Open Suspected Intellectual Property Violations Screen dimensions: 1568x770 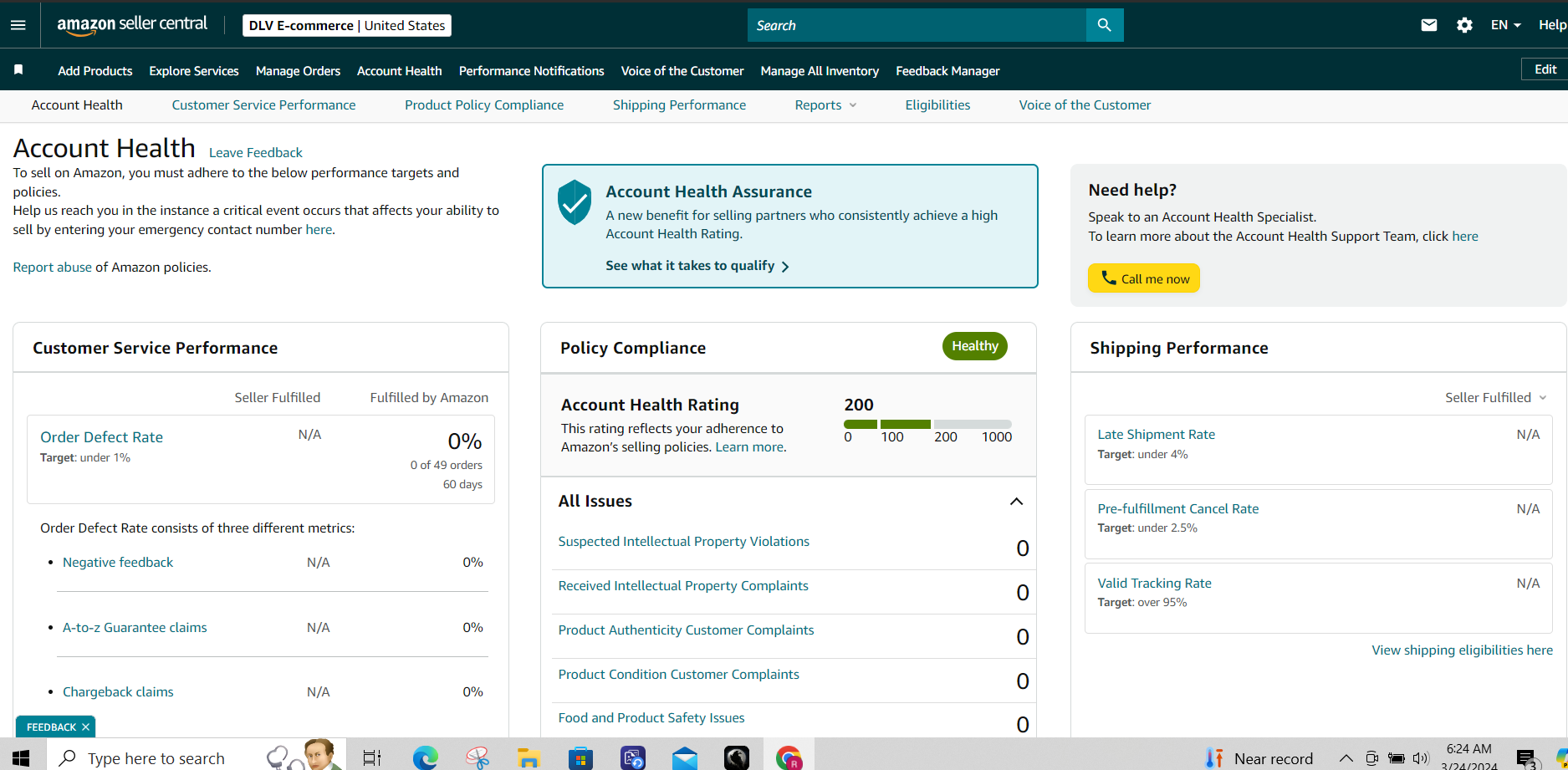[683, 541]
